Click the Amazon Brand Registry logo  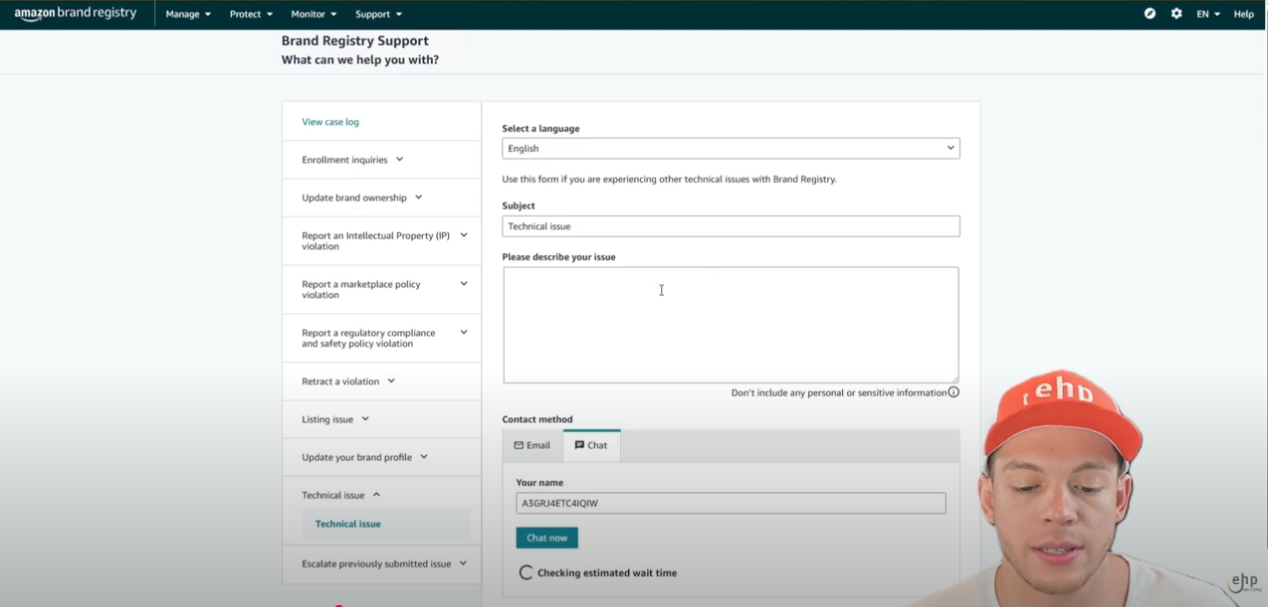tap(75, 14)
